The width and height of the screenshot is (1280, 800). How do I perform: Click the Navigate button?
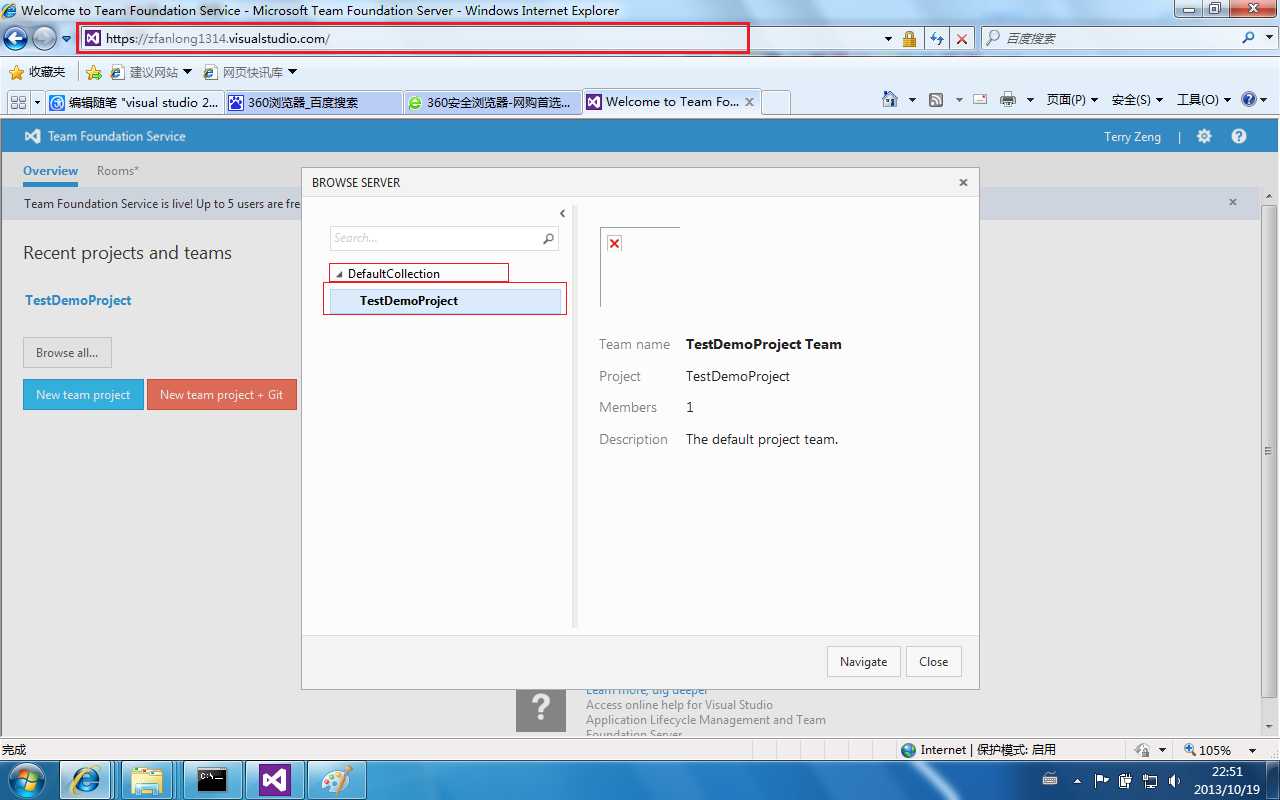pyautogui.click(x=863, y=662)
